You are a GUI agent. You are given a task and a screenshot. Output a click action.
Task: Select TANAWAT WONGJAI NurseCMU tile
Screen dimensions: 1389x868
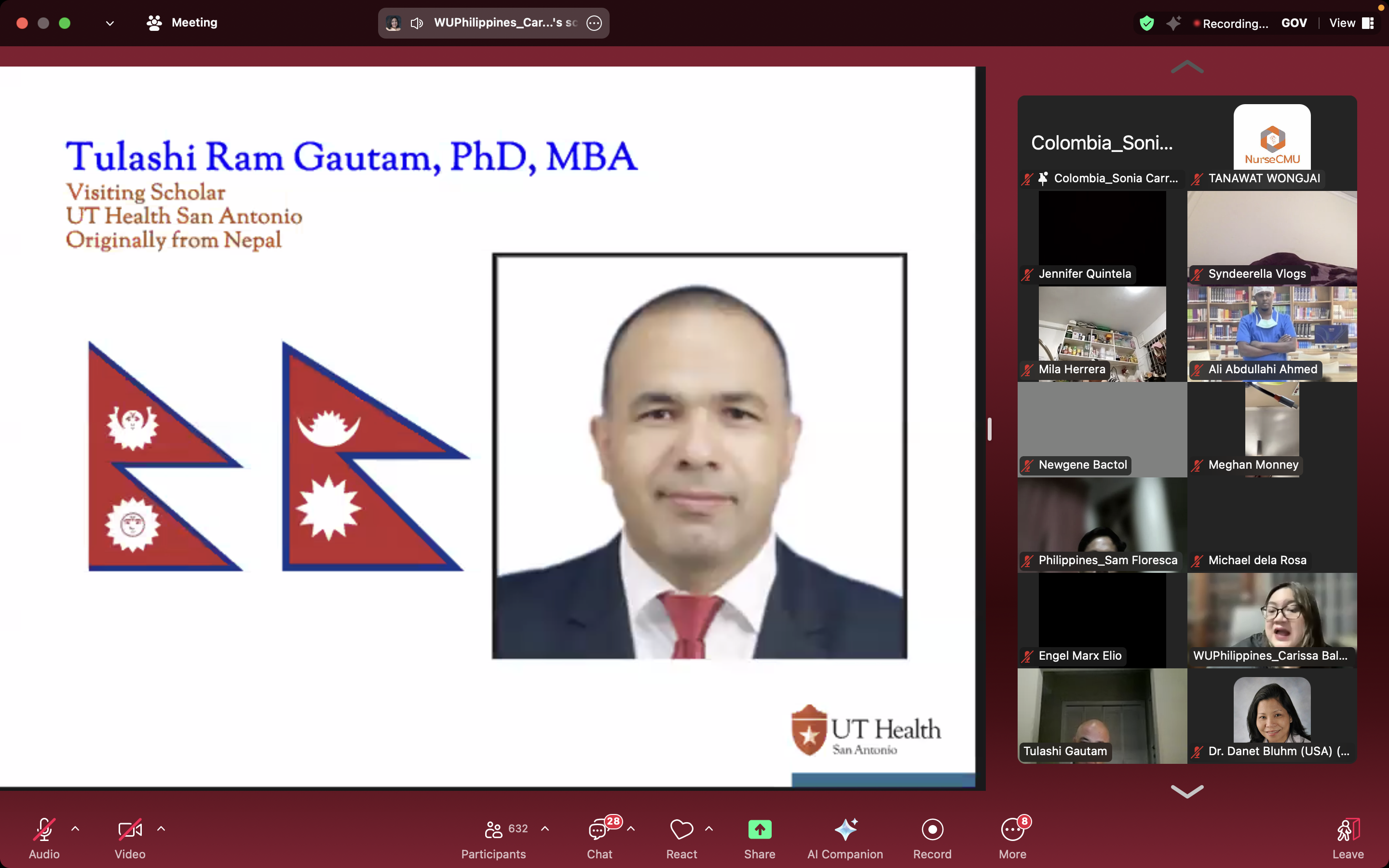click(x=1272, y=143)
